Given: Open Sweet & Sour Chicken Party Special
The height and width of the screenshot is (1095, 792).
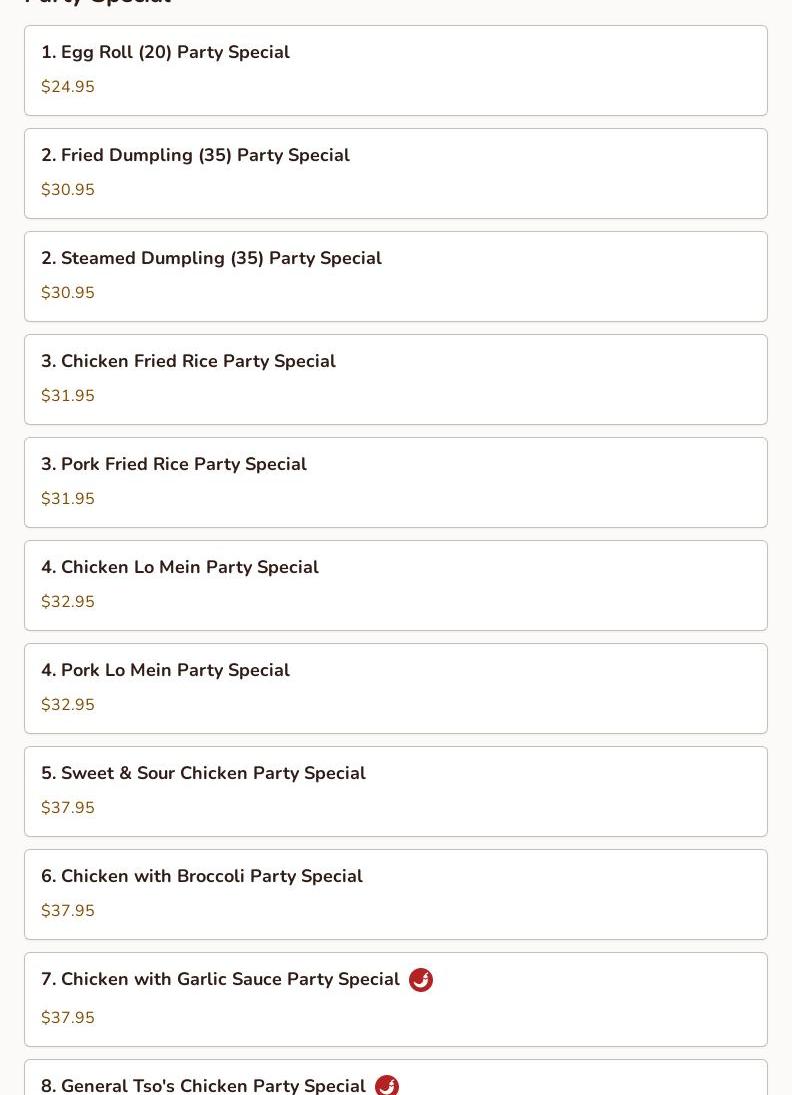Looking at the screenshot, I should [x=396, y=791].
